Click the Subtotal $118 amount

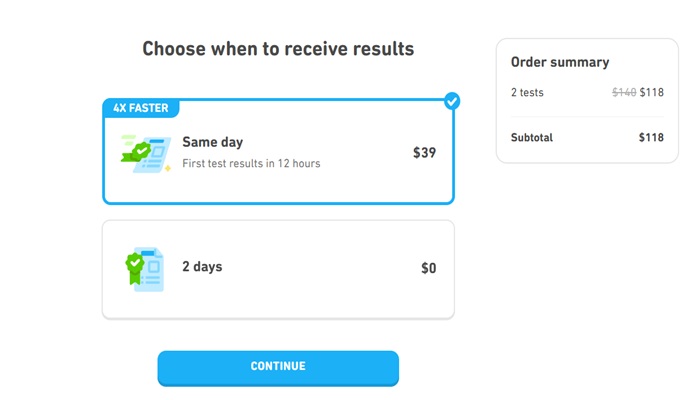click(x=651, y=137)
